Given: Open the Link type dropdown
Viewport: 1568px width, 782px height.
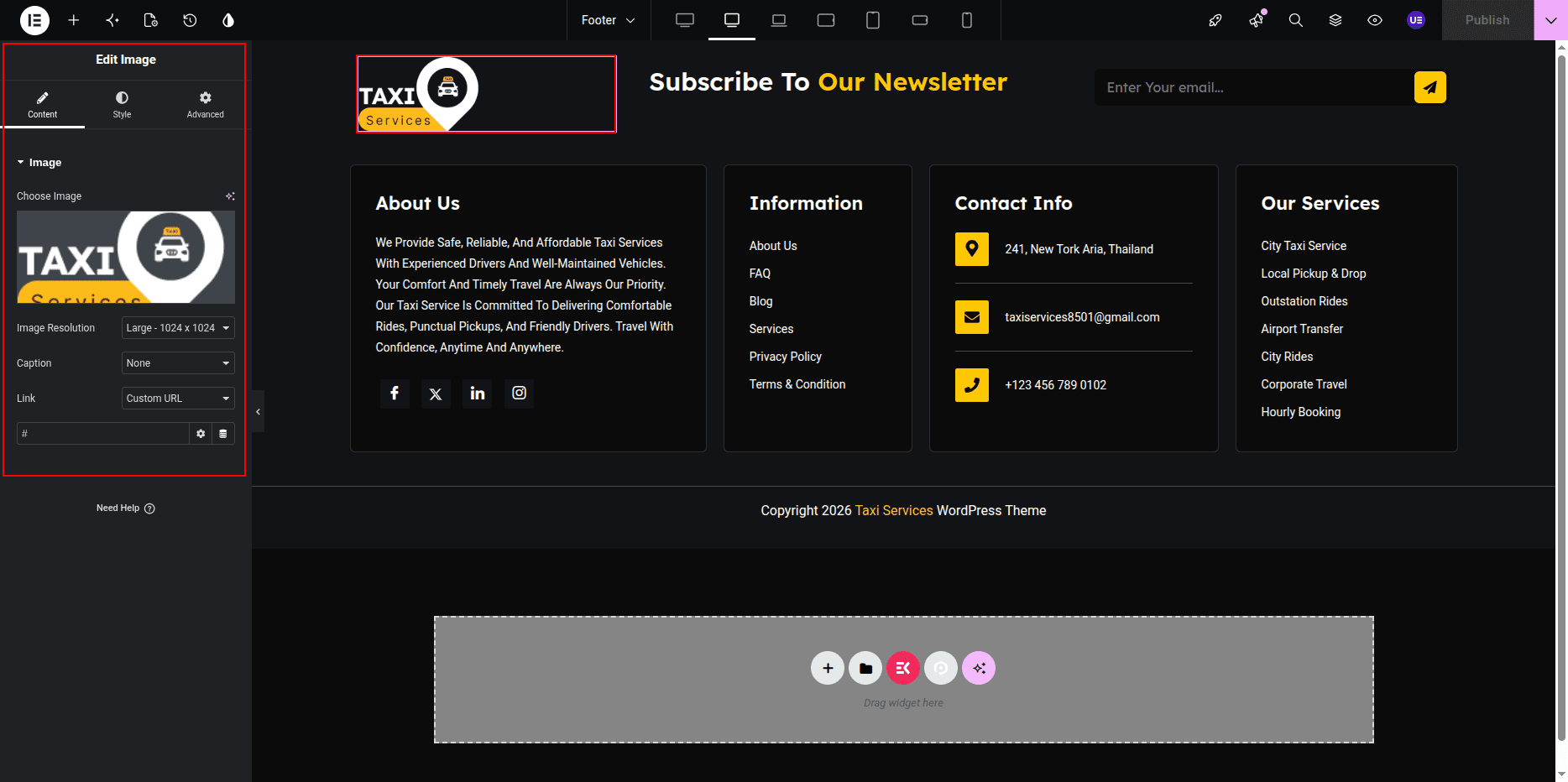Looking at the screenshot, I should tap(178, 399).
